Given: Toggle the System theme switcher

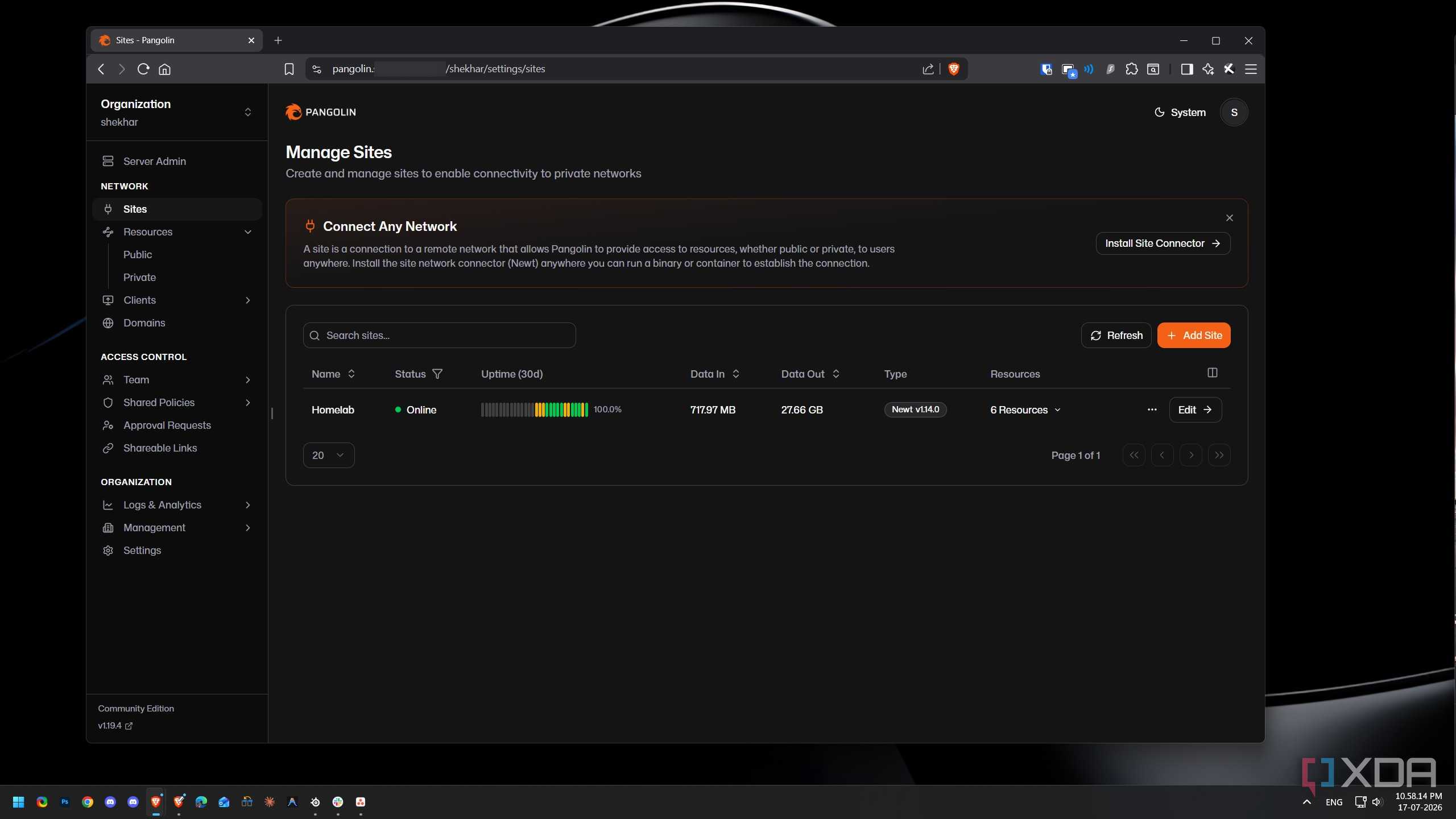Looking at the screenshot, I should (x=1180, y=112).
